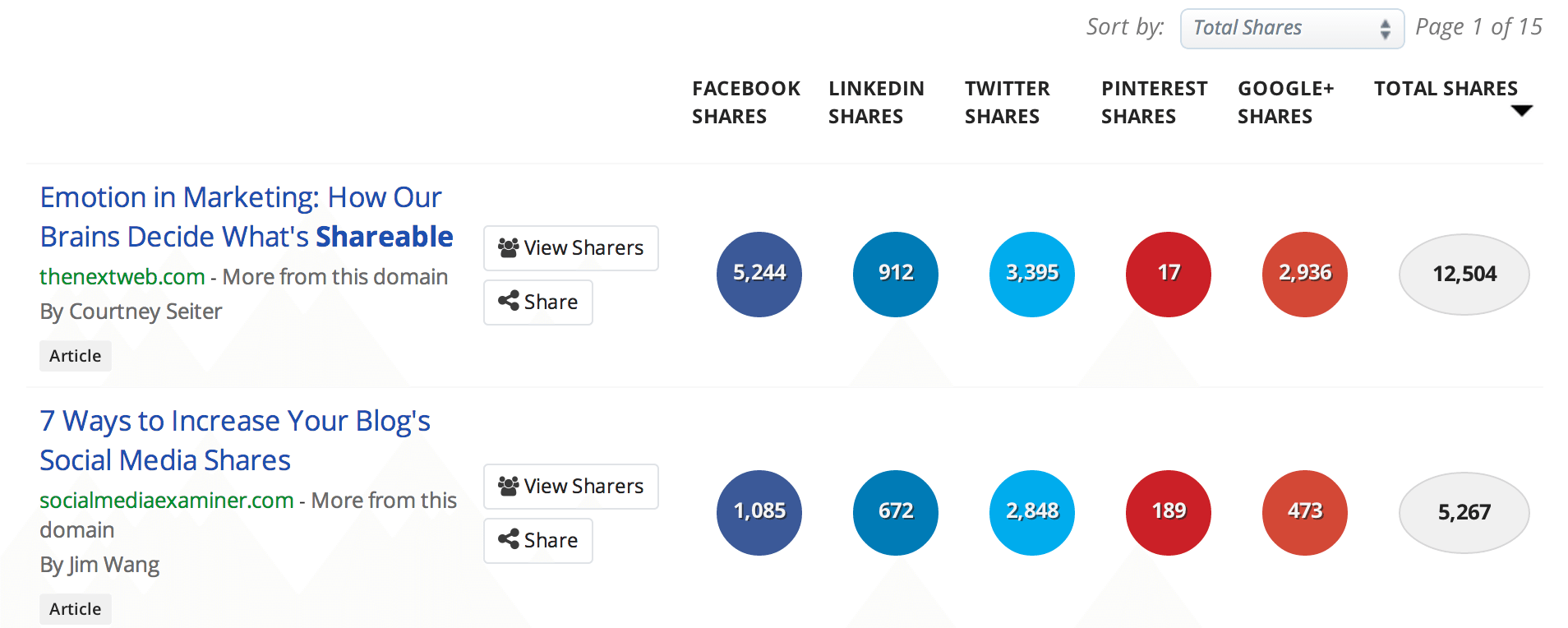Click the Pinterest shares badge showing 17
This screenshot has width=1568, height=628.
[1168, 274]
